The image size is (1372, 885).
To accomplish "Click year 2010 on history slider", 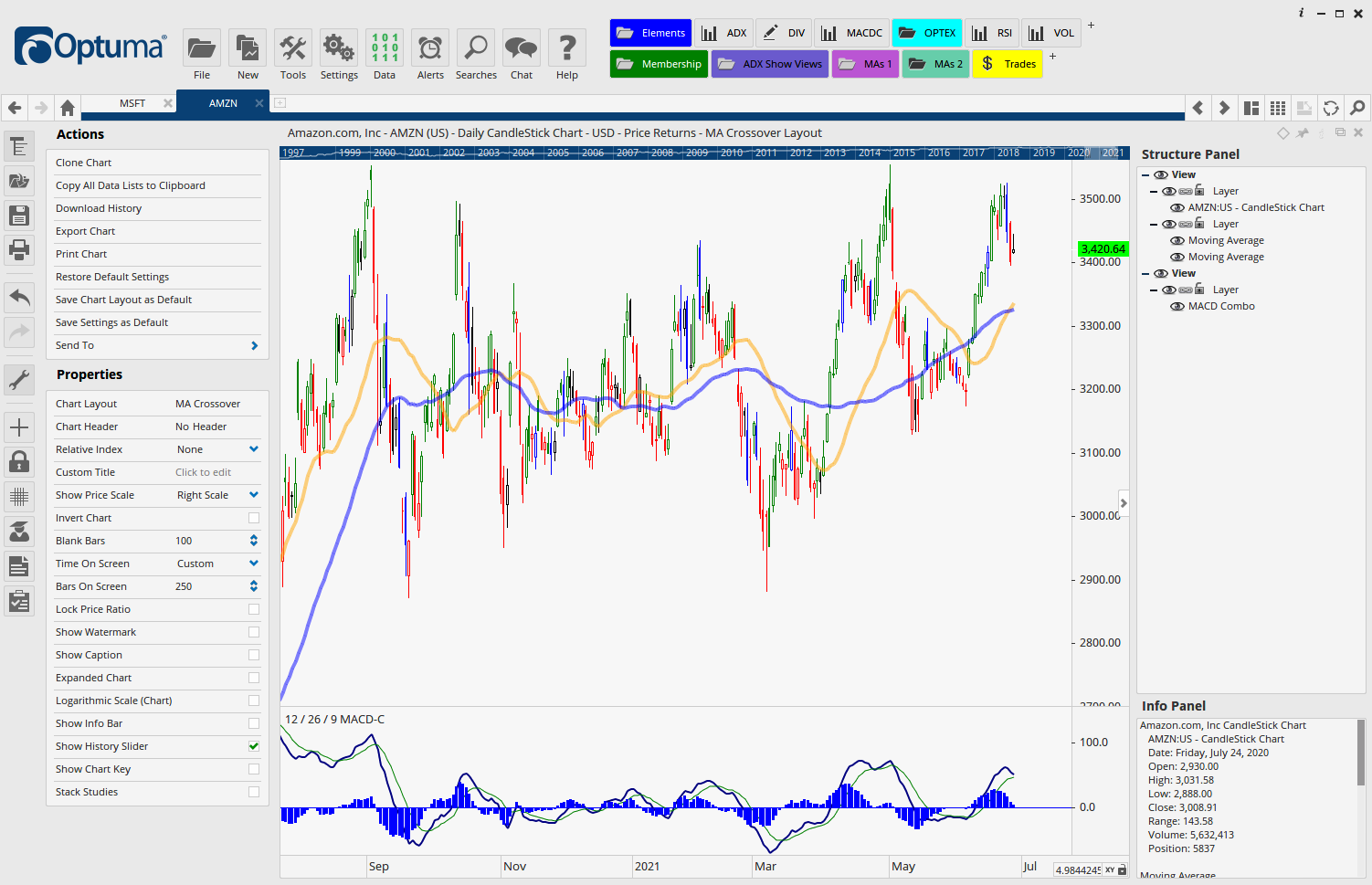I will (732, 153).
